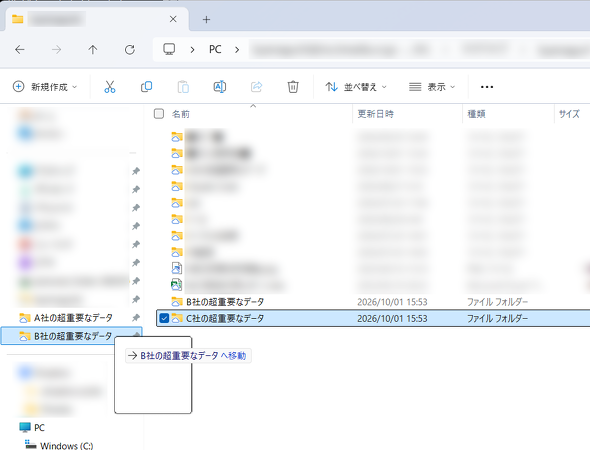Select Windows (C:) drive in navigation tree

pos(66,446)
